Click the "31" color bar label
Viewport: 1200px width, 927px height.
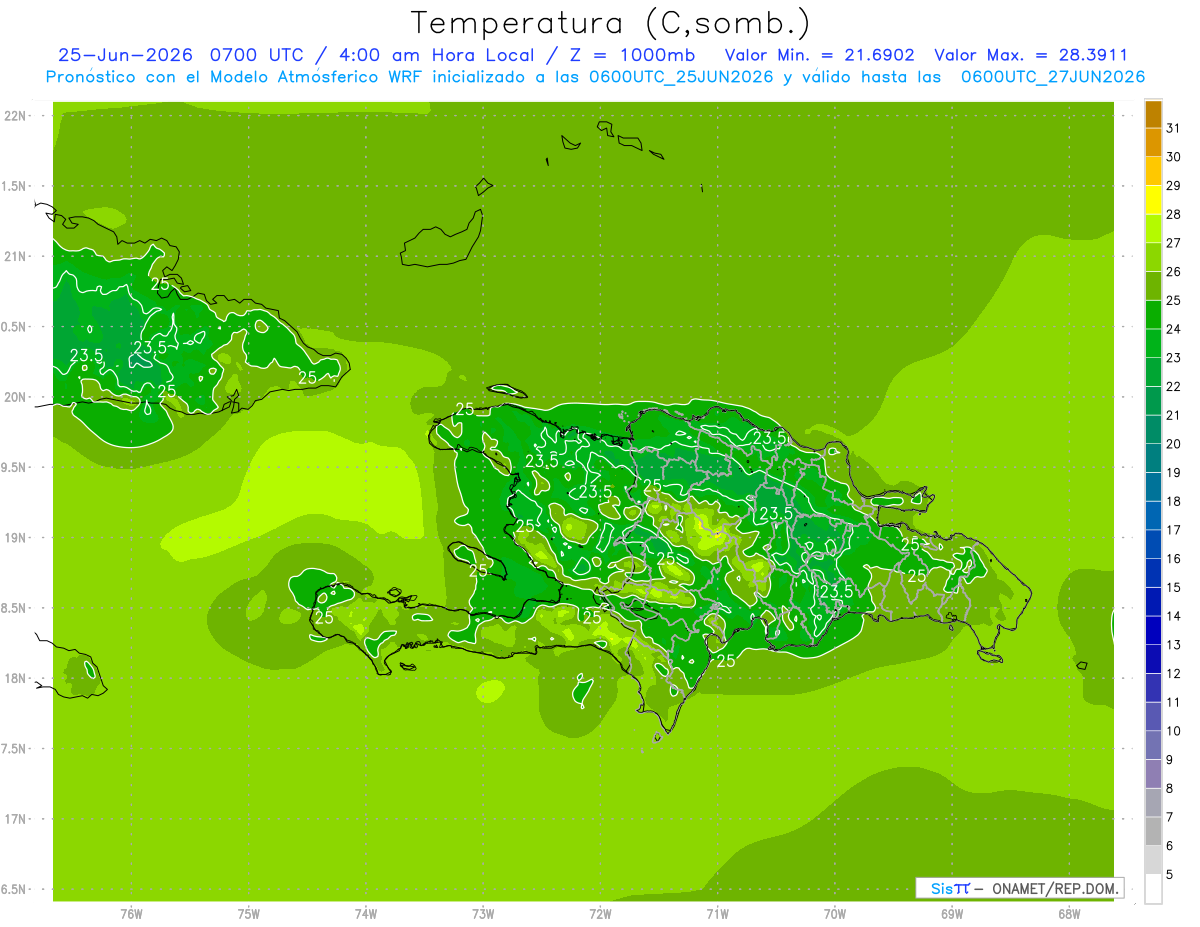point(1174,128)
